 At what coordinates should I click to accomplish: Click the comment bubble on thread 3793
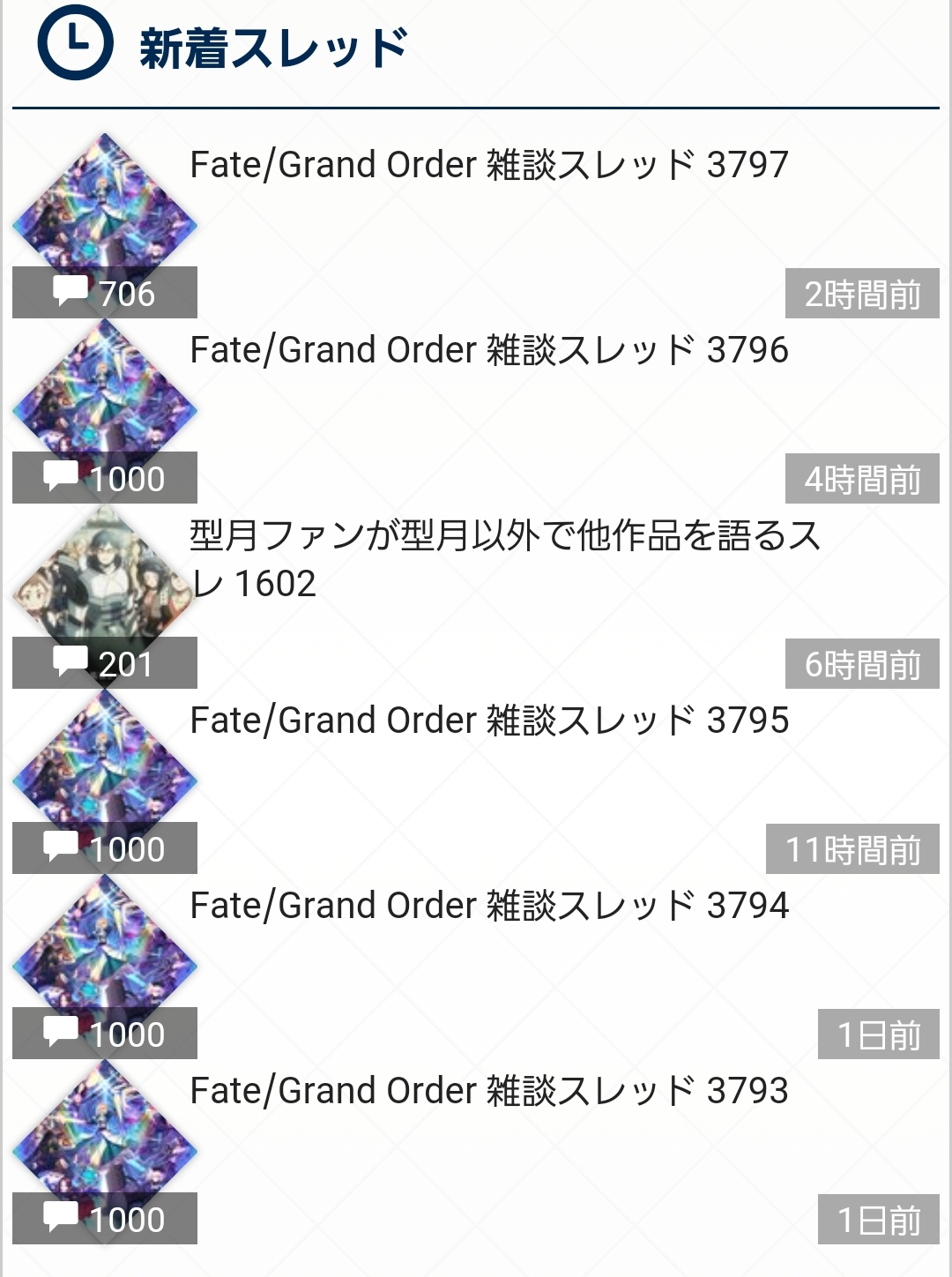[x=61, y=1217]
